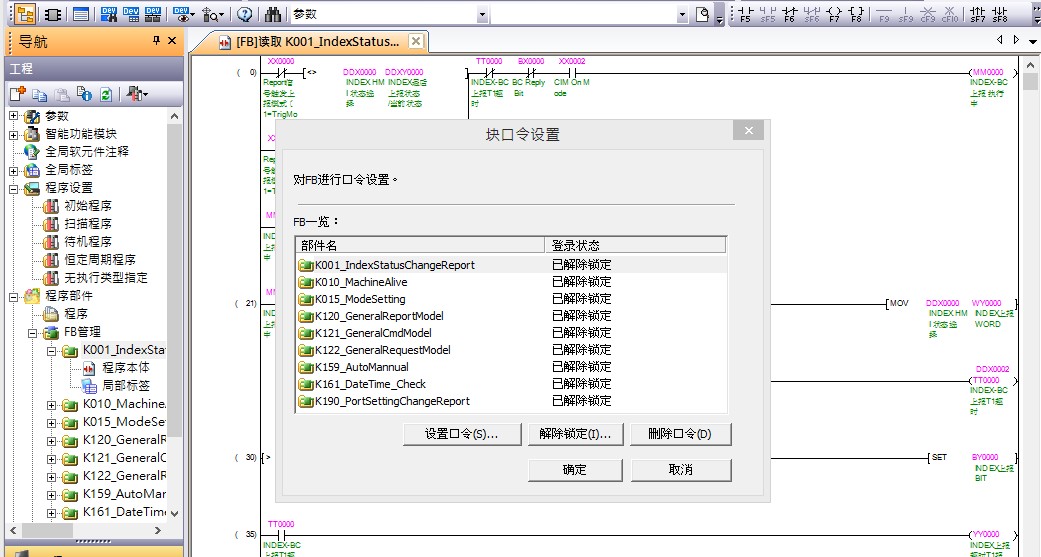Click the F5 normally-open contact icon

click(x=746, y=15)
